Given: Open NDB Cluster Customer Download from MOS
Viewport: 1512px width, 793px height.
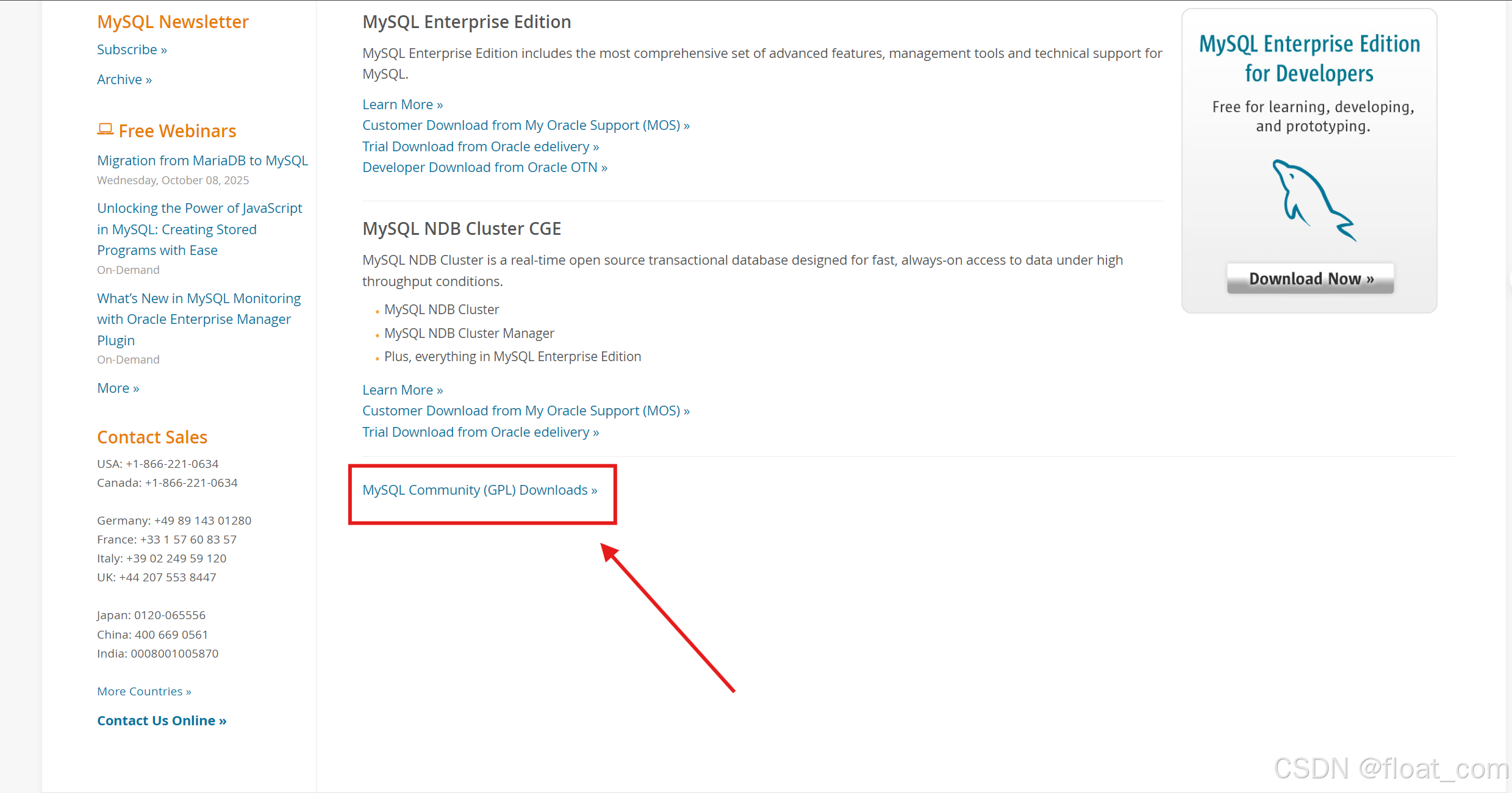Looking at the screenshot, I should 526,411.
